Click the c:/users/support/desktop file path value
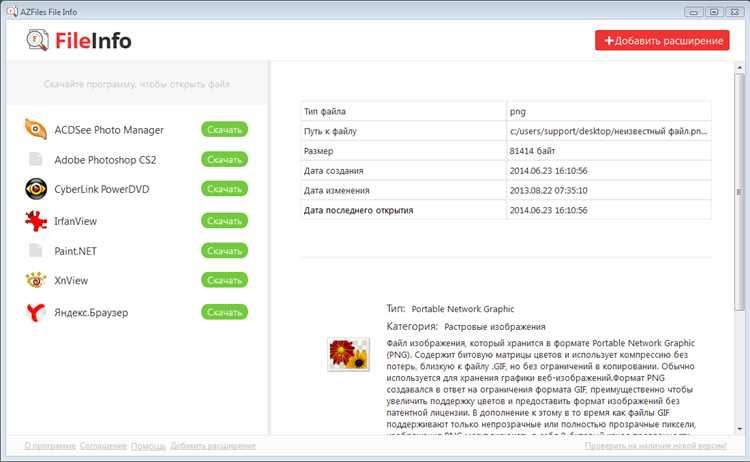 (x=608, y=131)
